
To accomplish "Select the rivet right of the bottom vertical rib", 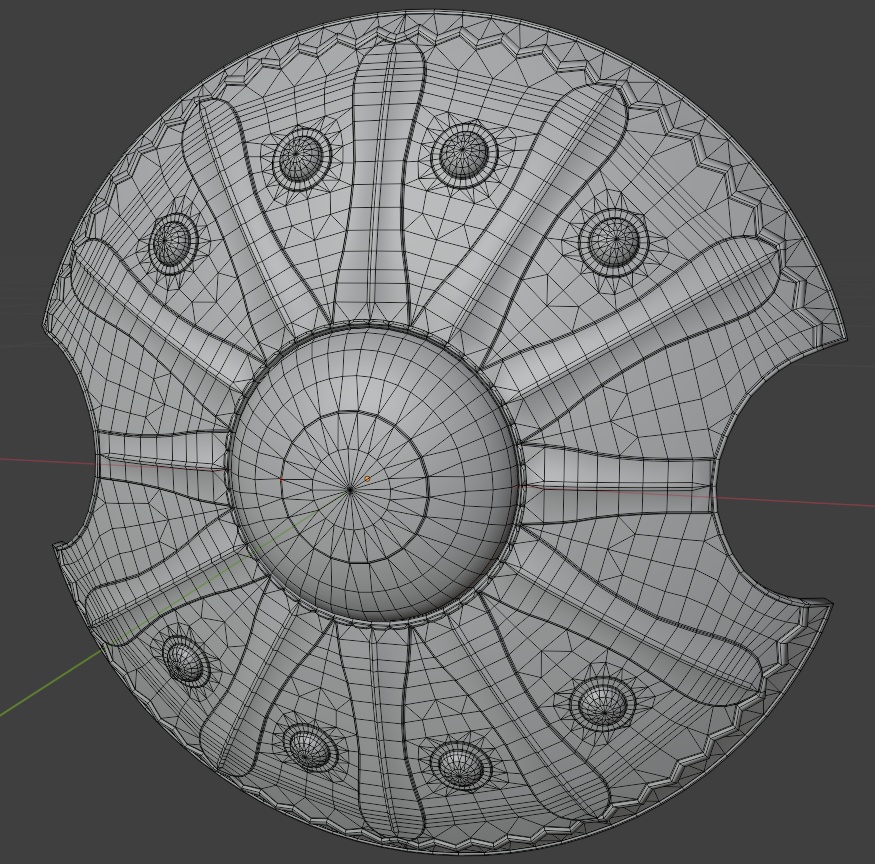I will [x=463, y=766].
